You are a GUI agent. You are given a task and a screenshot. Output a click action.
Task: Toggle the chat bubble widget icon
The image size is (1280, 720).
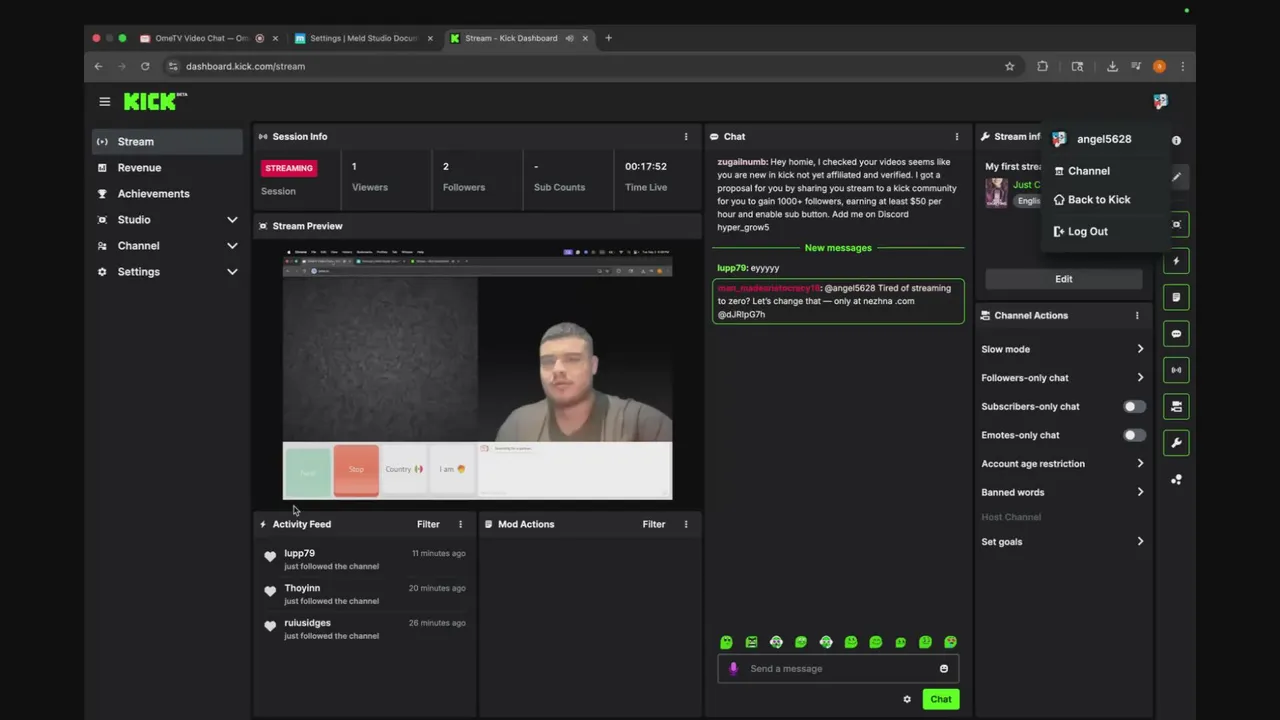point(1176,334)
